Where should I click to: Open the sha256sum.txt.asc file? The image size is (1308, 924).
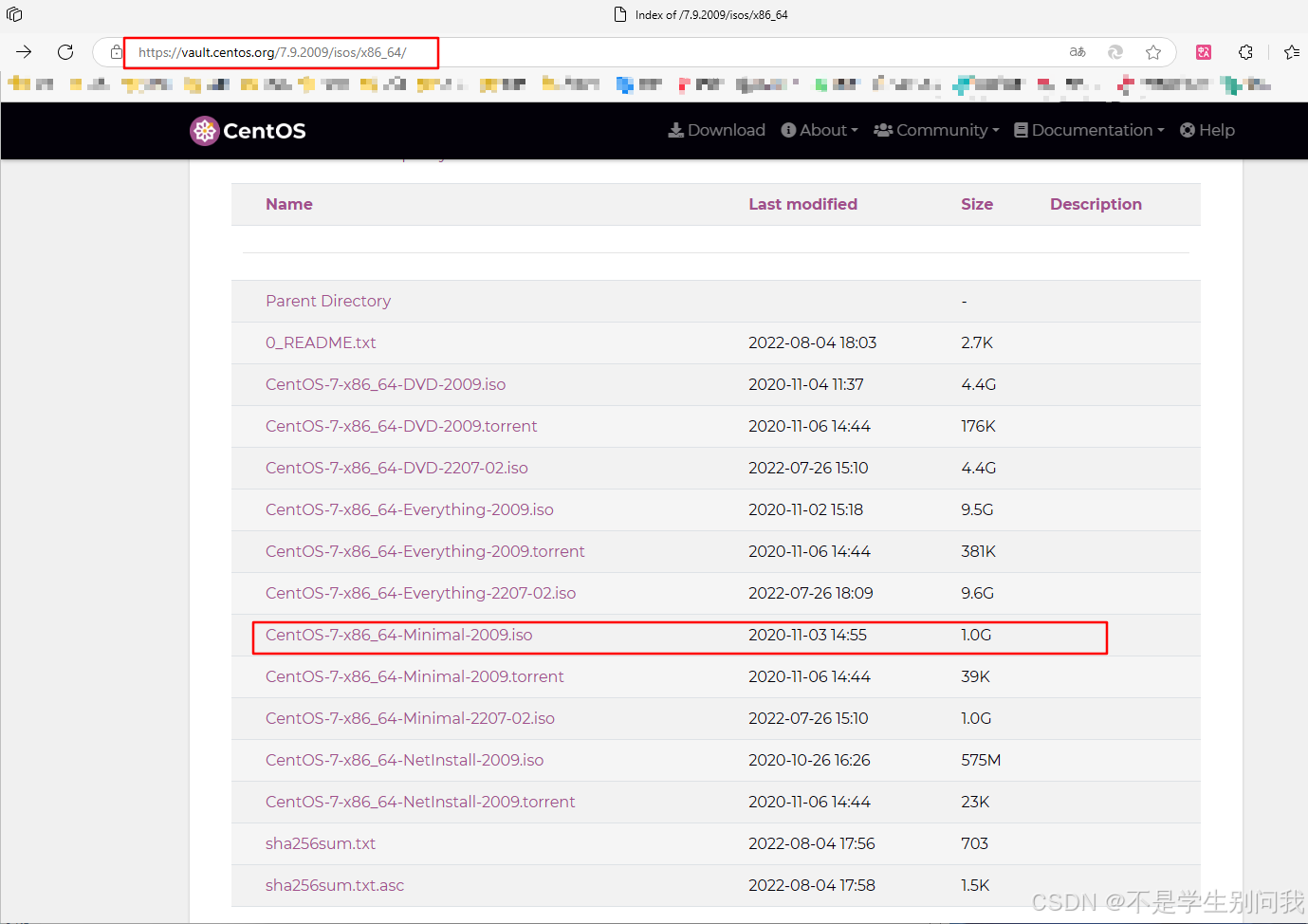tap(335, 885)
